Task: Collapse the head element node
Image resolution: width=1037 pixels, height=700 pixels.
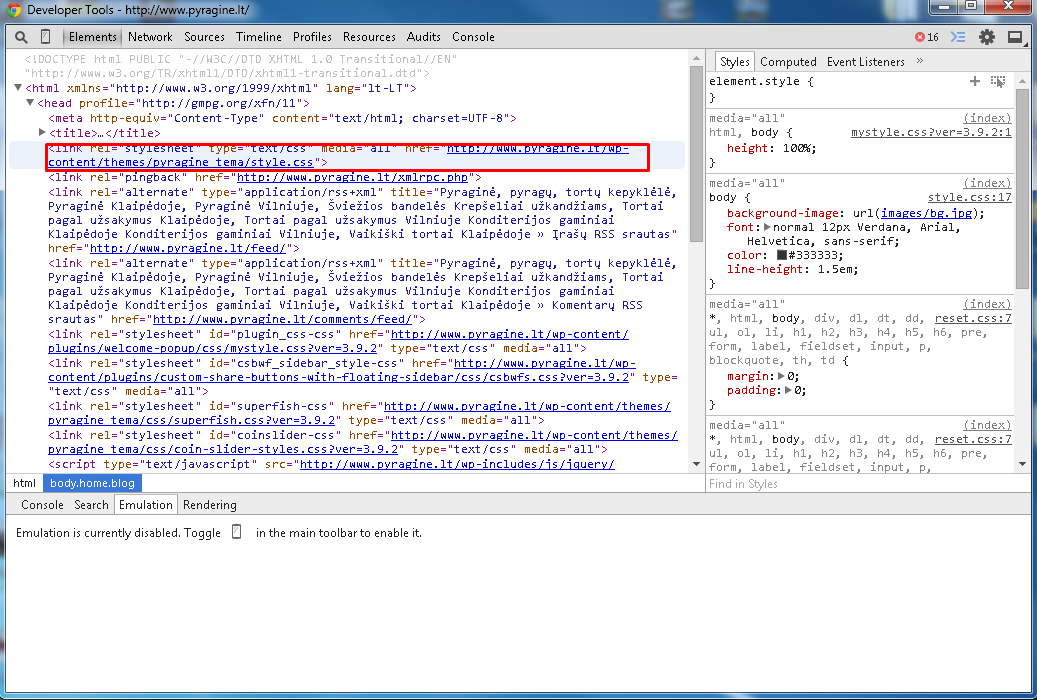Action: click(30, 103)
